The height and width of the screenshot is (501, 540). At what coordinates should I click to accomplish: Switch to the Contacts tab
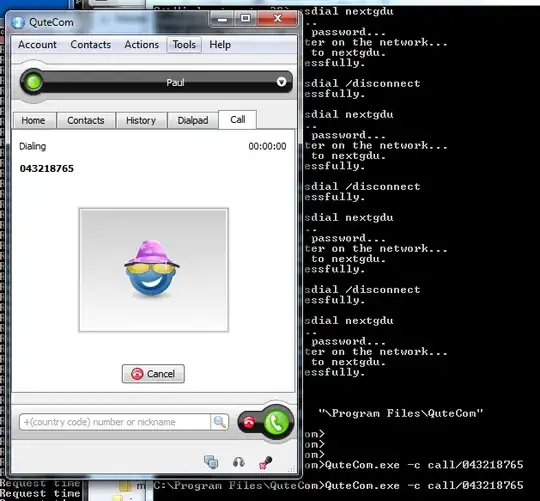pyautogui.click(x=86, y=121)
